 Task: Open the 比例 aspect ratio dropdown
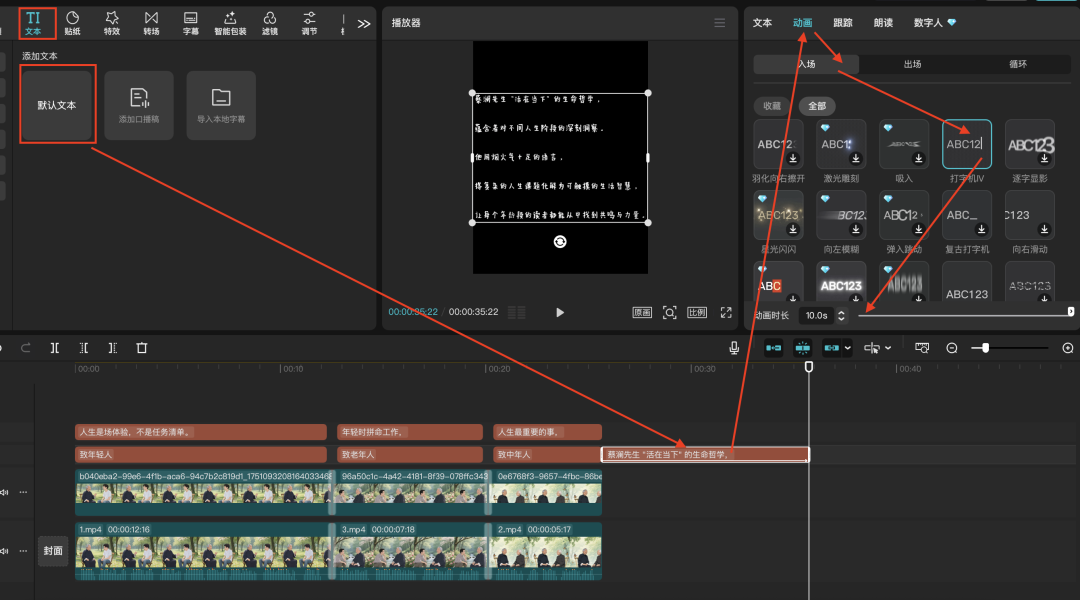(697, 312)
